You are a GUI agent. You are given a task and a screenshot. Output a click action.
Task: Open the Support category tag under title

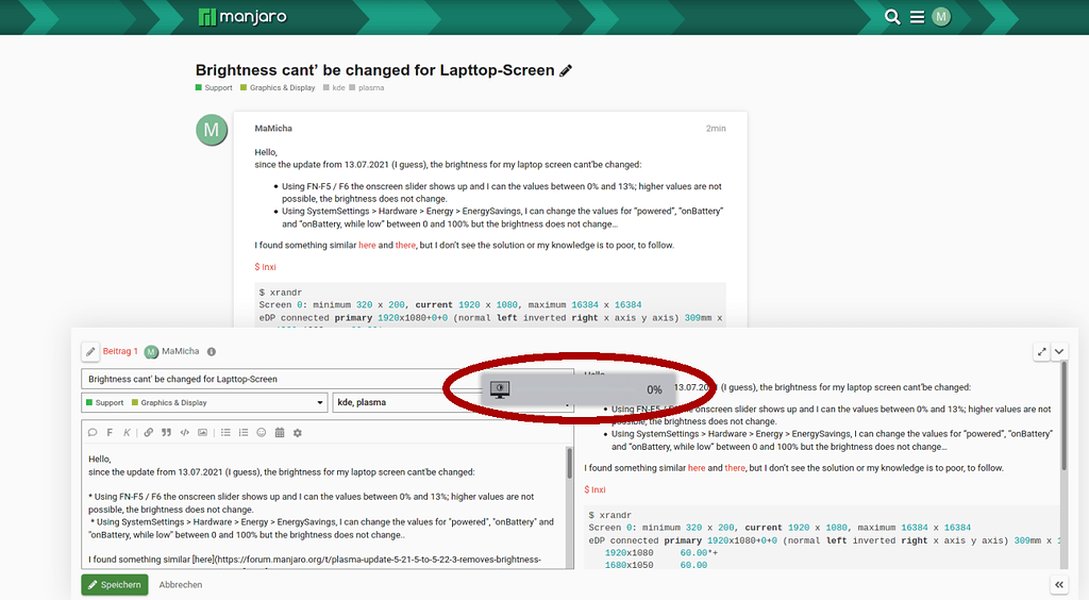pyautogui.click(x=214, y=88)
